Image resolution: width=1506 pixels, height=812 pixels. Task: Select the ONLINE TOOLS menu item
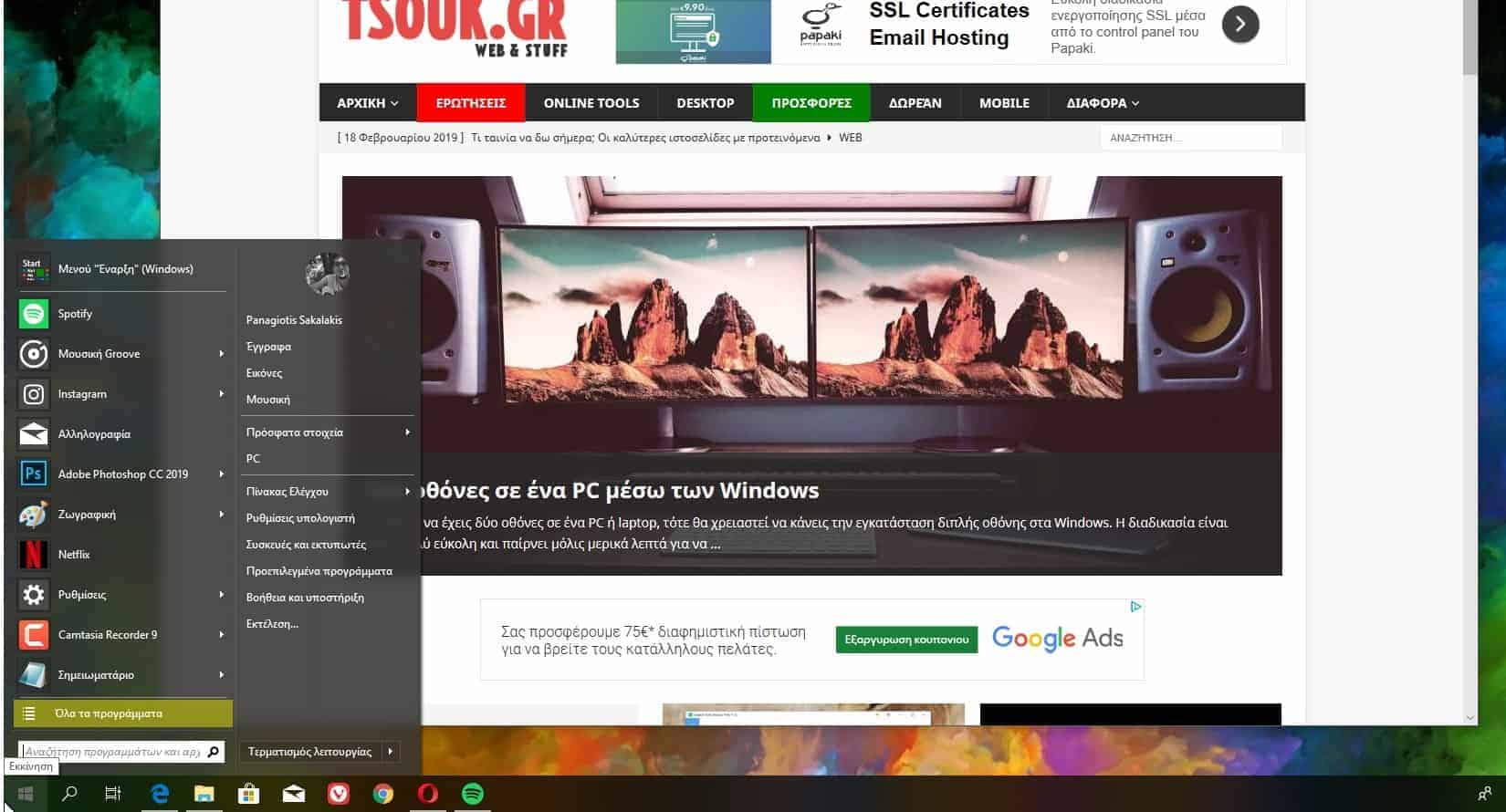pyautogui.click(x=591, y=103)
